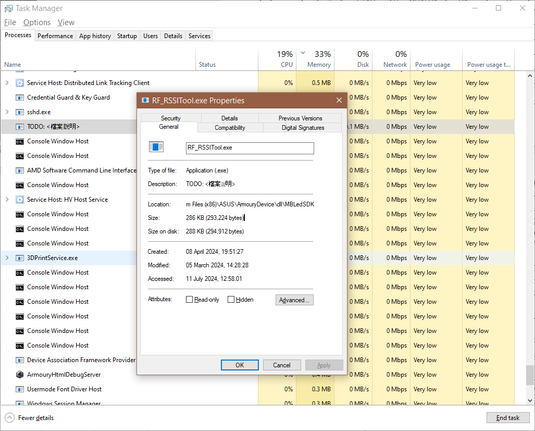This screenshot has width=535, height=431.
Task: Click the Usermode Font Driver Host icon
Action: point(20,389)
